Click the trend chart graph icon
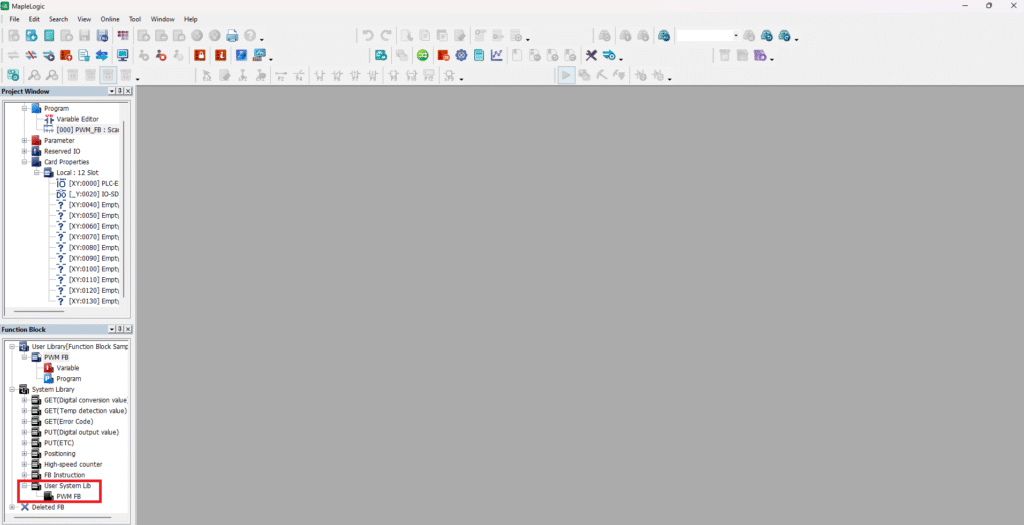The width and height of the screenshot is (1024, 525). click(496, 56)
